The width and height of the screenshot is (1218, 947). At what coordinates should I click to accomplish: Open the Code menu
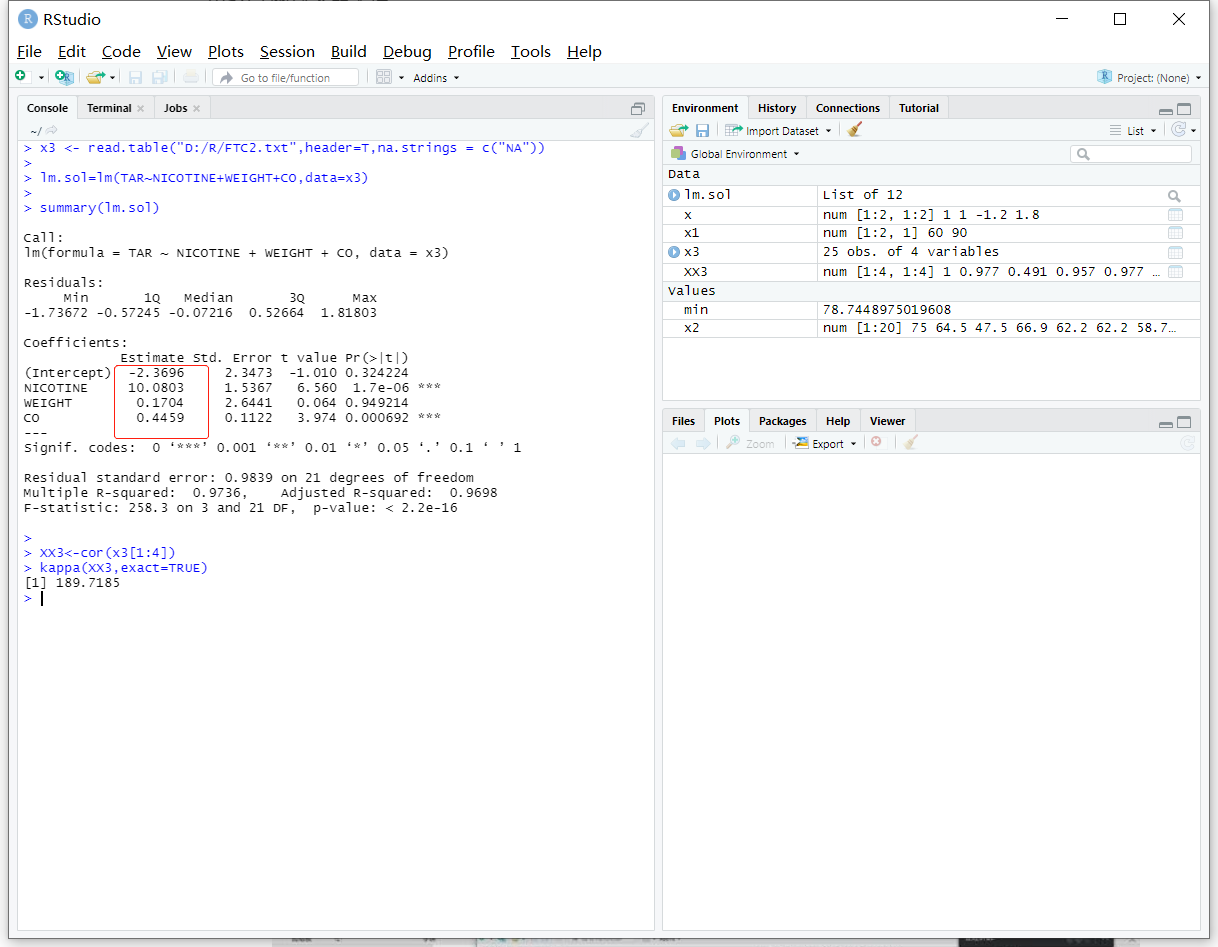click(x=121, y=51)
